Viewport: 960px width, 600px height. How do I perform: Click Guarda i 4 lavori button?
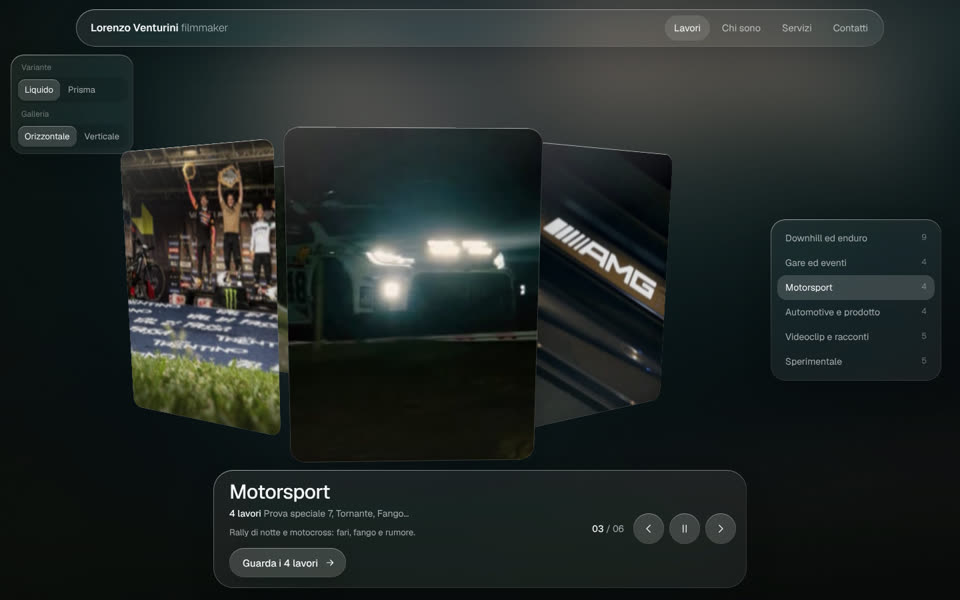(x=287, y=563)
